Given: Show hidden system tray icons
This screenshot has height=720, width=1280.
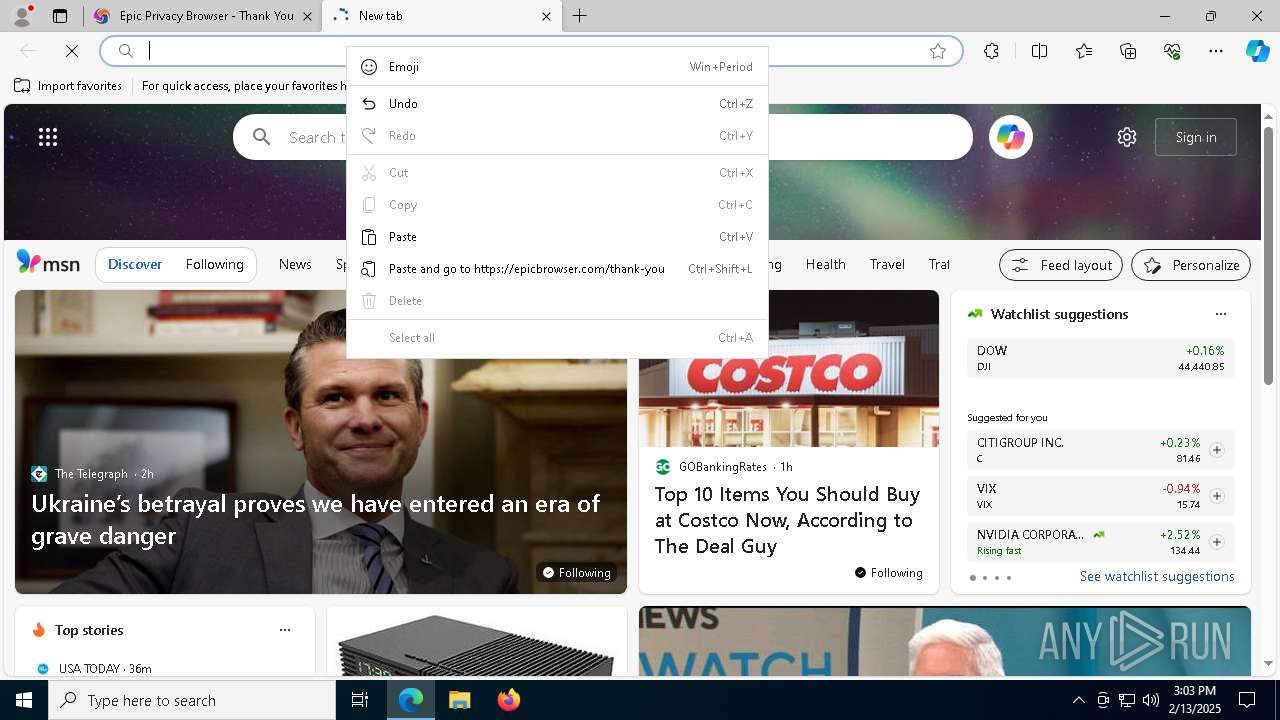Looking at the screenshot, I should point(1078,700).
